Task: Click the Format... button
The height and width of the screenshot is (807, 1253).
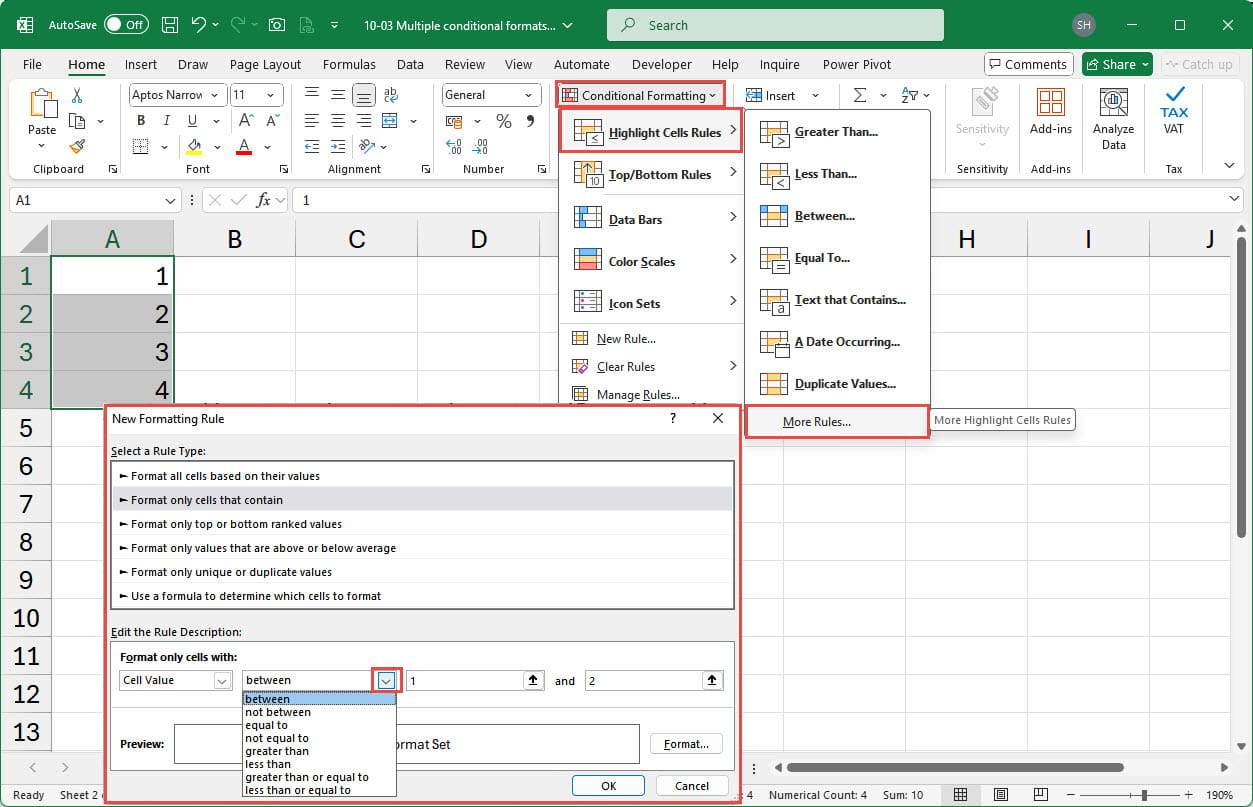Action: (x=686, y=744)
